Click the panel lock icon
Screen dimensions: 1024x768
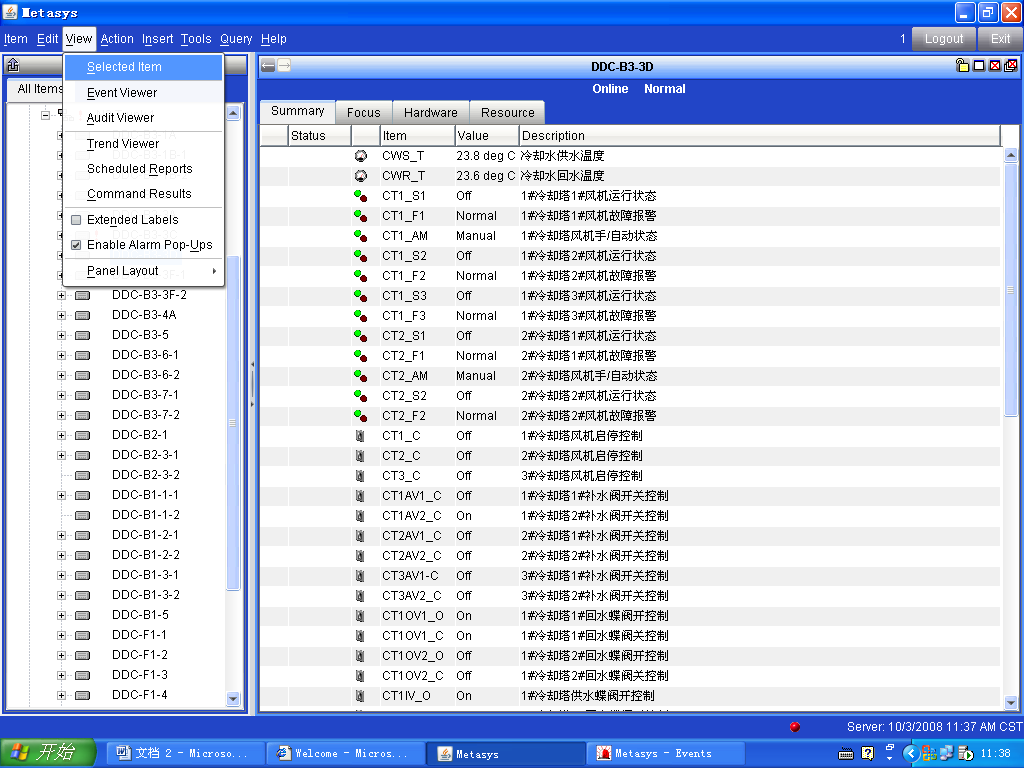962,66
